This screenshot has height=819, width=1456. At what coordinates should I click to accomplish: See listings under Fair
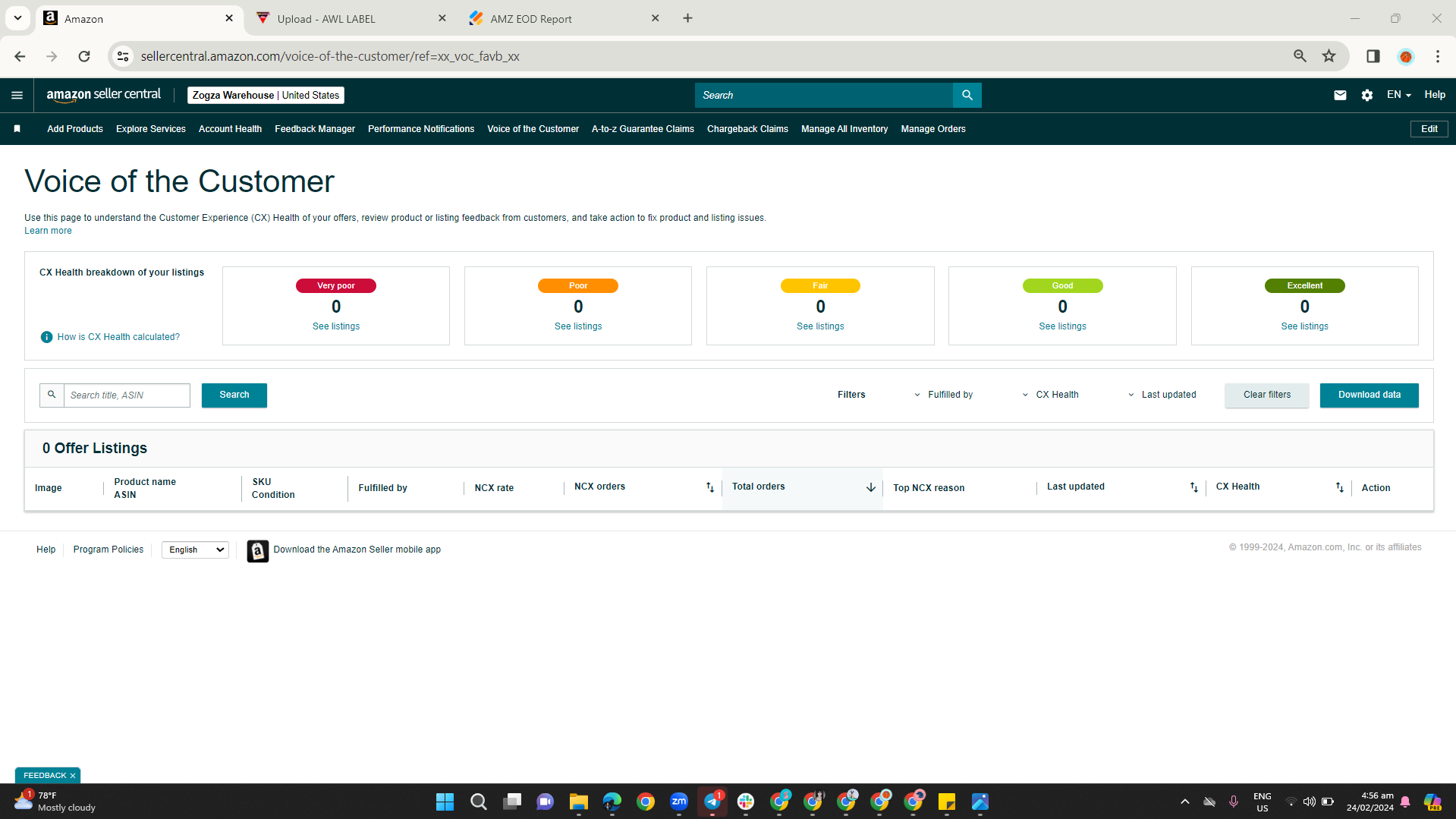tap(820, 326)
